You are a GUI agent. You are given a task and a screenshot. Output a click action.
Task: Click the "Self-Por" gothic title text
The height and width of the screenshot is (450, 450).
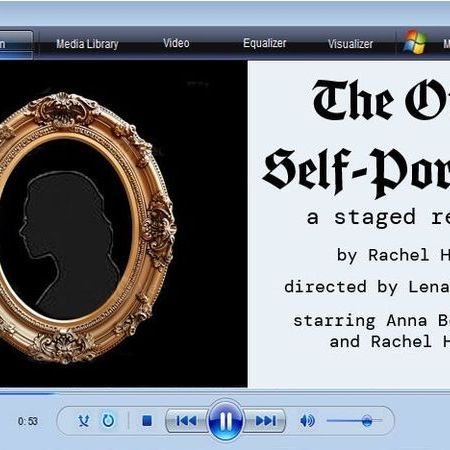pos(356,173)
